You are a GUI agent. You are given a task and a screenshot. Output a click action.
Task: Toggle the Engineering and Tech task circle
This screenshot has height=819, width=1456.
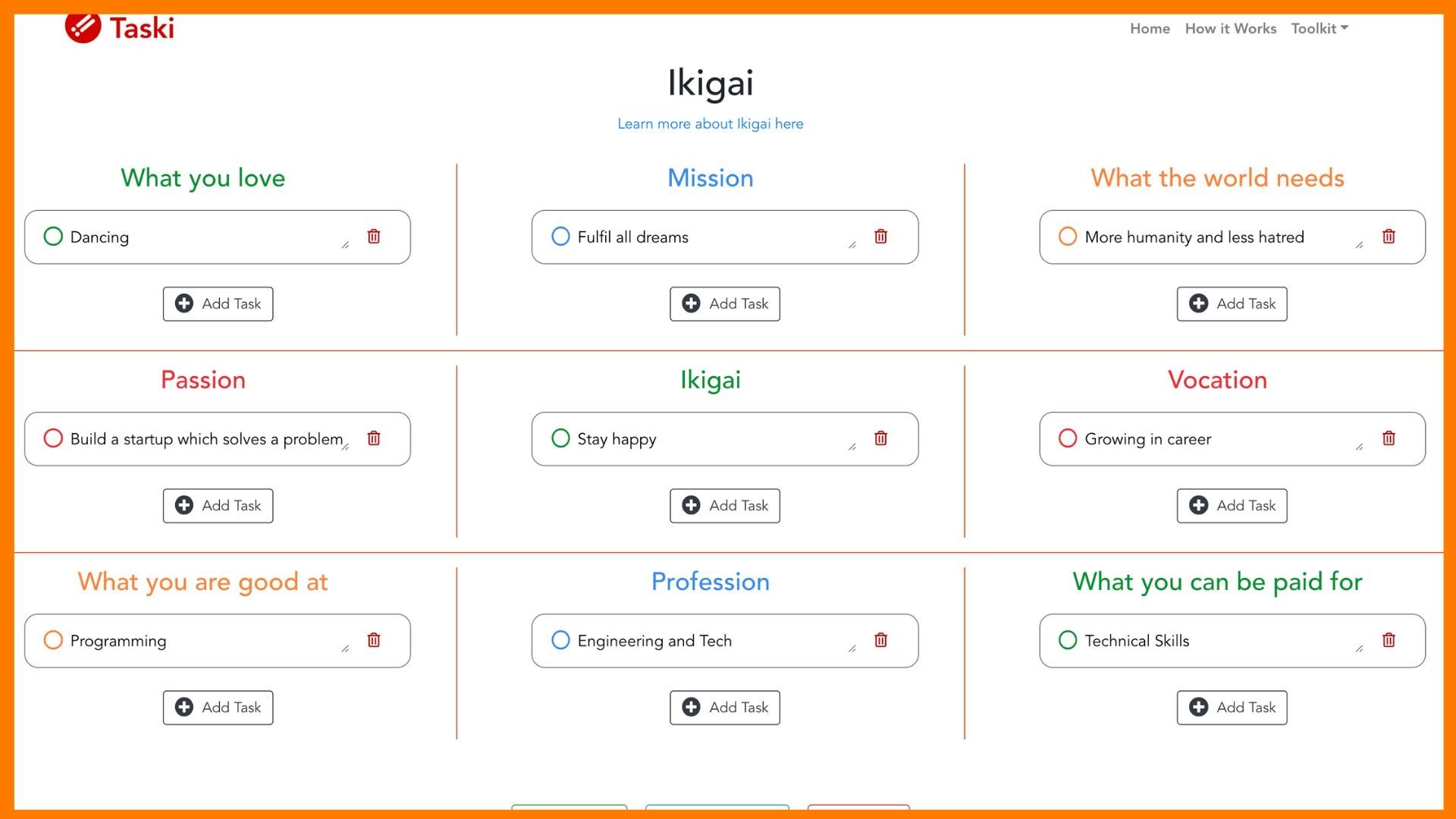pyautogui.click(x=560, y=640)
